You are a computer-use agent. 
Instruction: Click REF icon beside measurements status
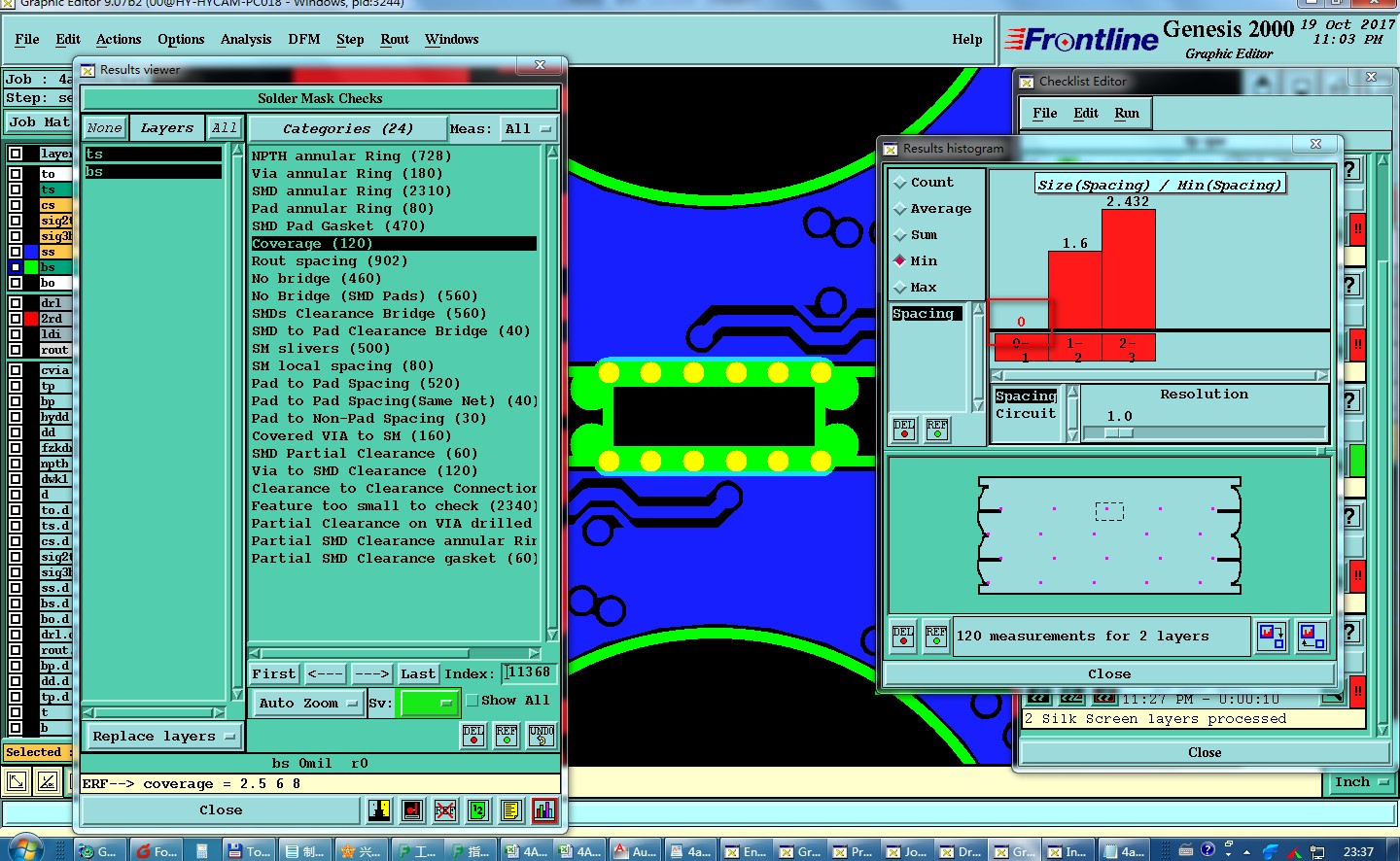936,637
